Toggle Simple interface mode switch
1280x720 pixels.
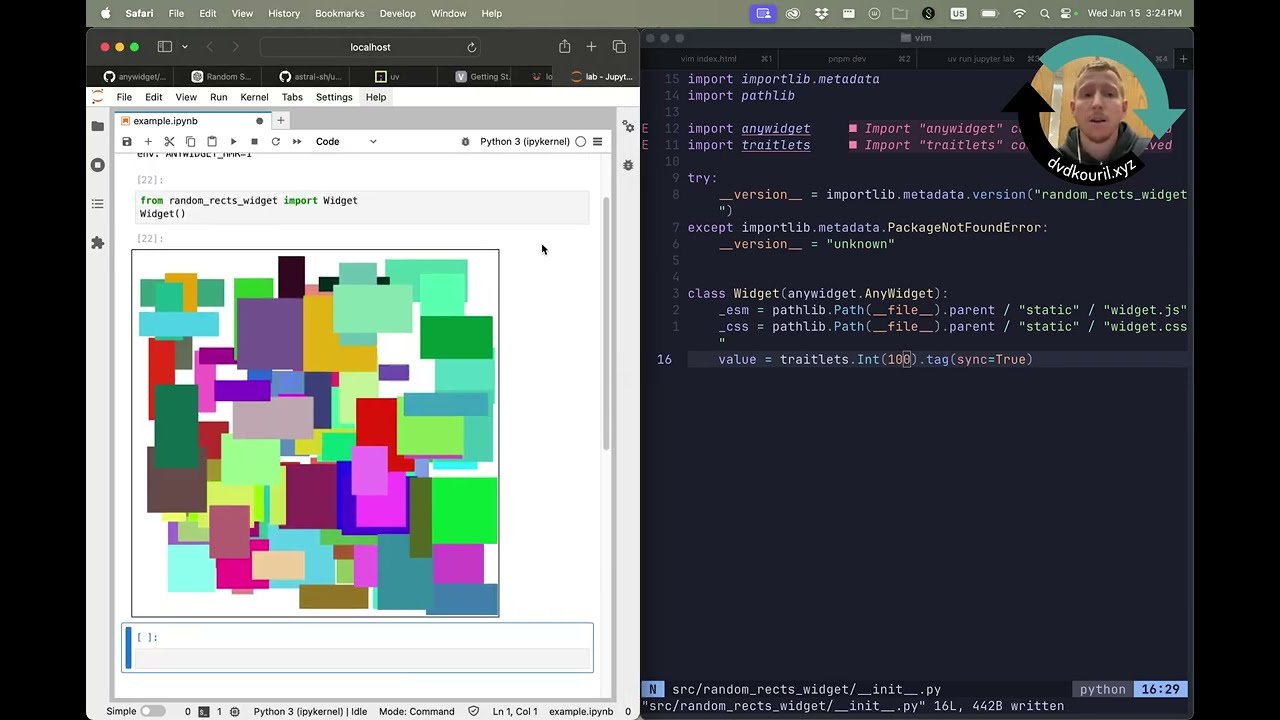(153, 711)
